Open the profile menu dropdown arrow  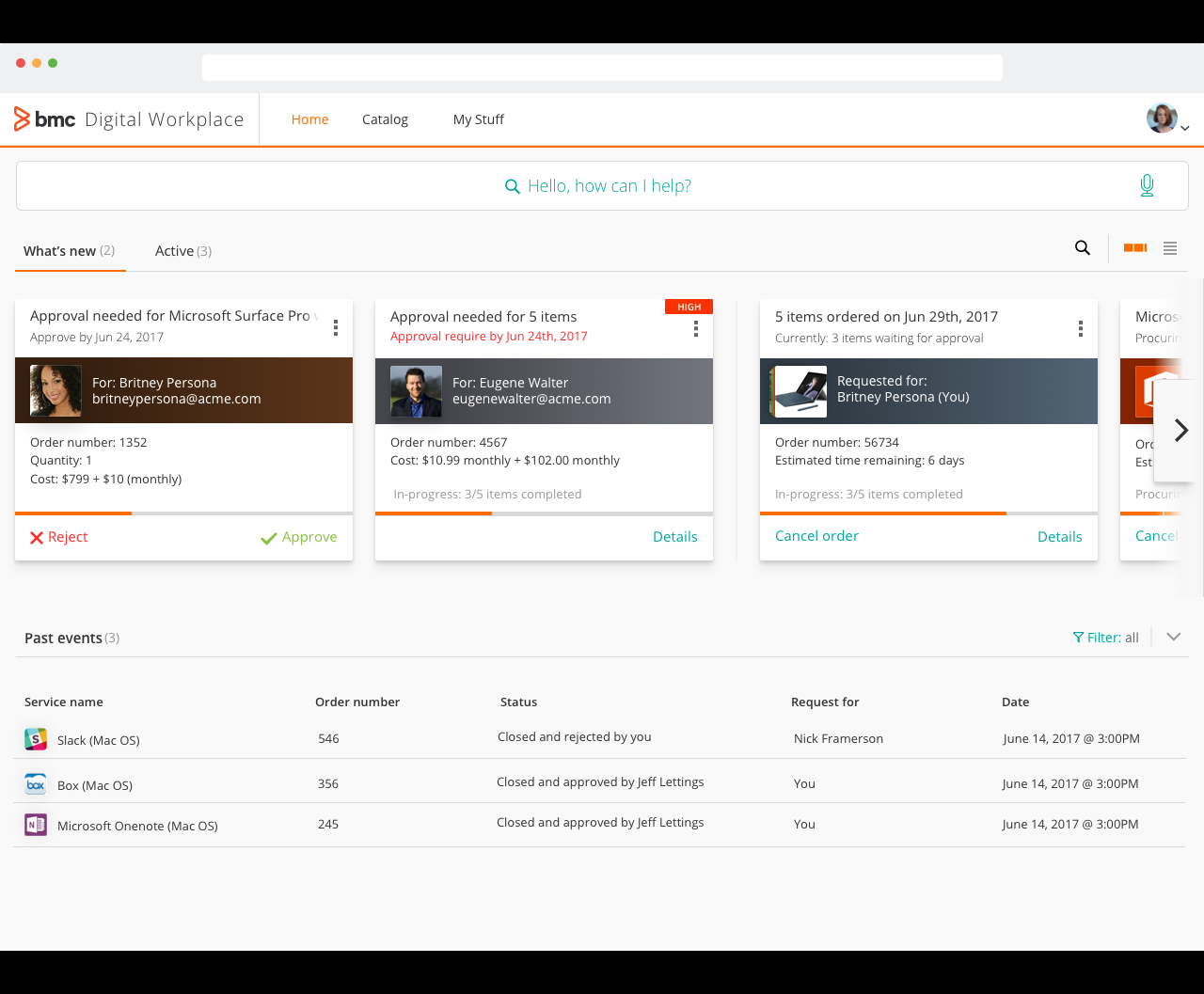pyautogui.click(x=1185, y=128)
